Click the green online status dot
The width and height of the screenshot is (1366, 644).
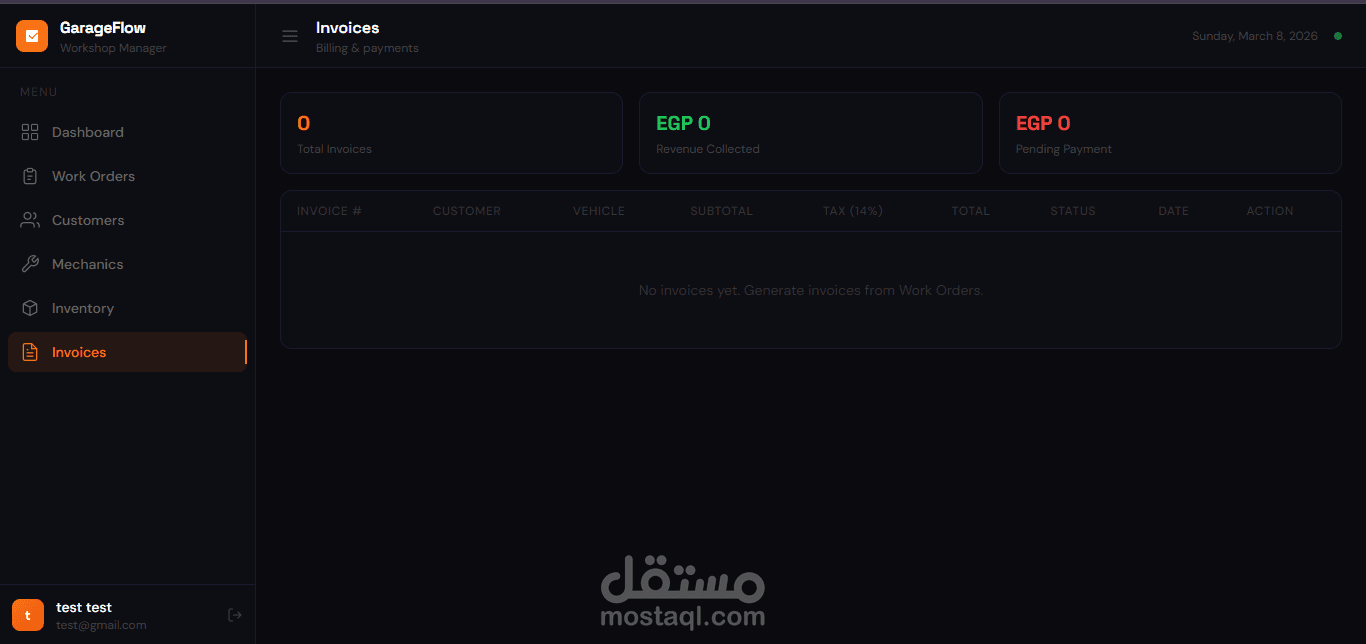point(1338,36)
